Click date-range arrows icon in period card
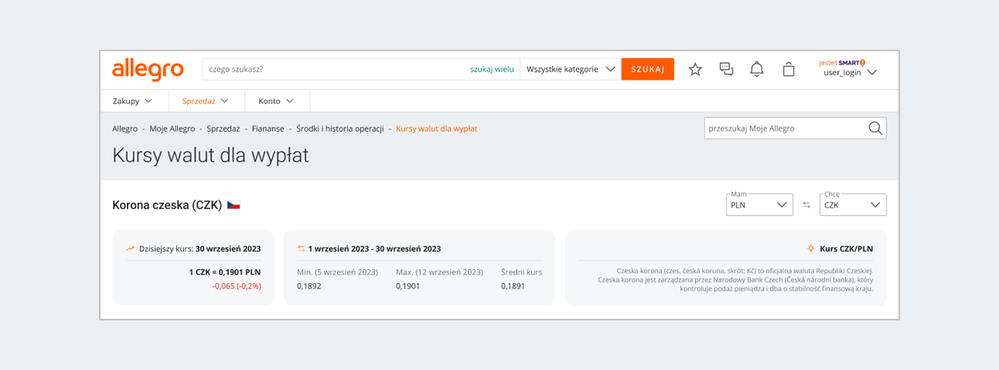Screen dimensions: 999x370 pyautogui.click(x=301, y=249)
